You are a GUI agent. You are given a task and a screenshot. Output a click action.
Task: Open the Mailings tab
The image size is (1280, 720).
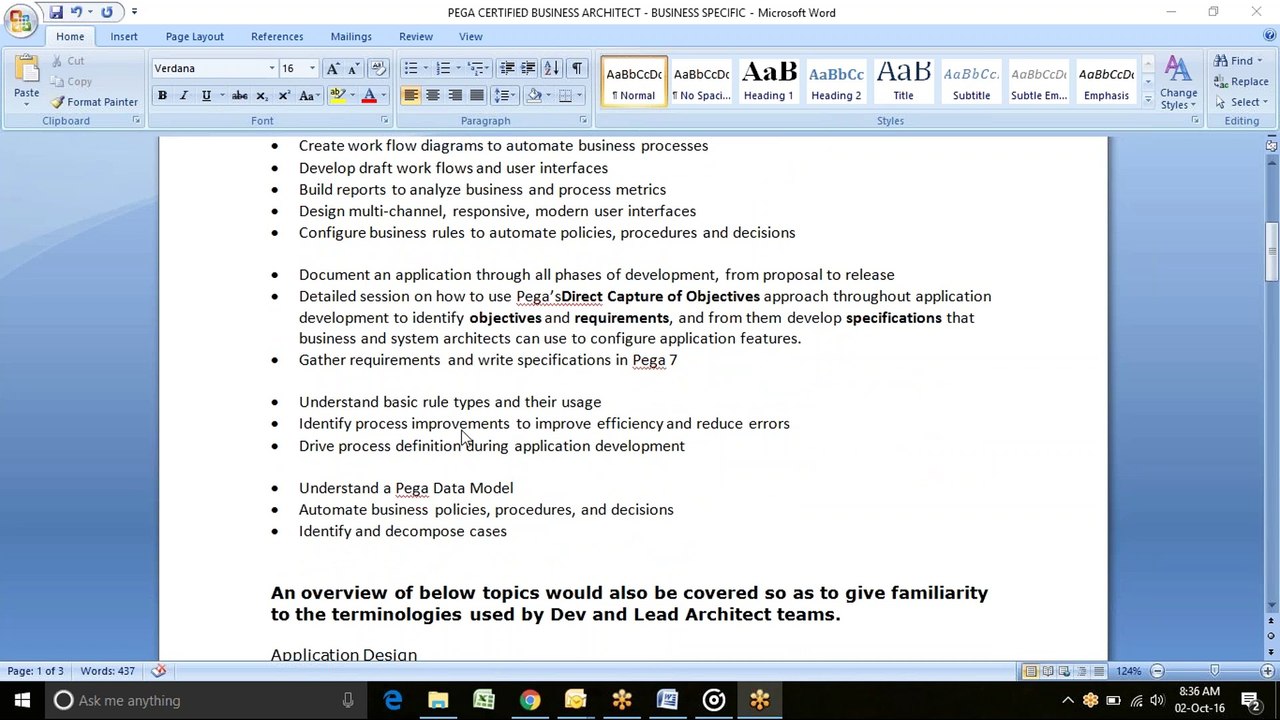tap(351, 37)
